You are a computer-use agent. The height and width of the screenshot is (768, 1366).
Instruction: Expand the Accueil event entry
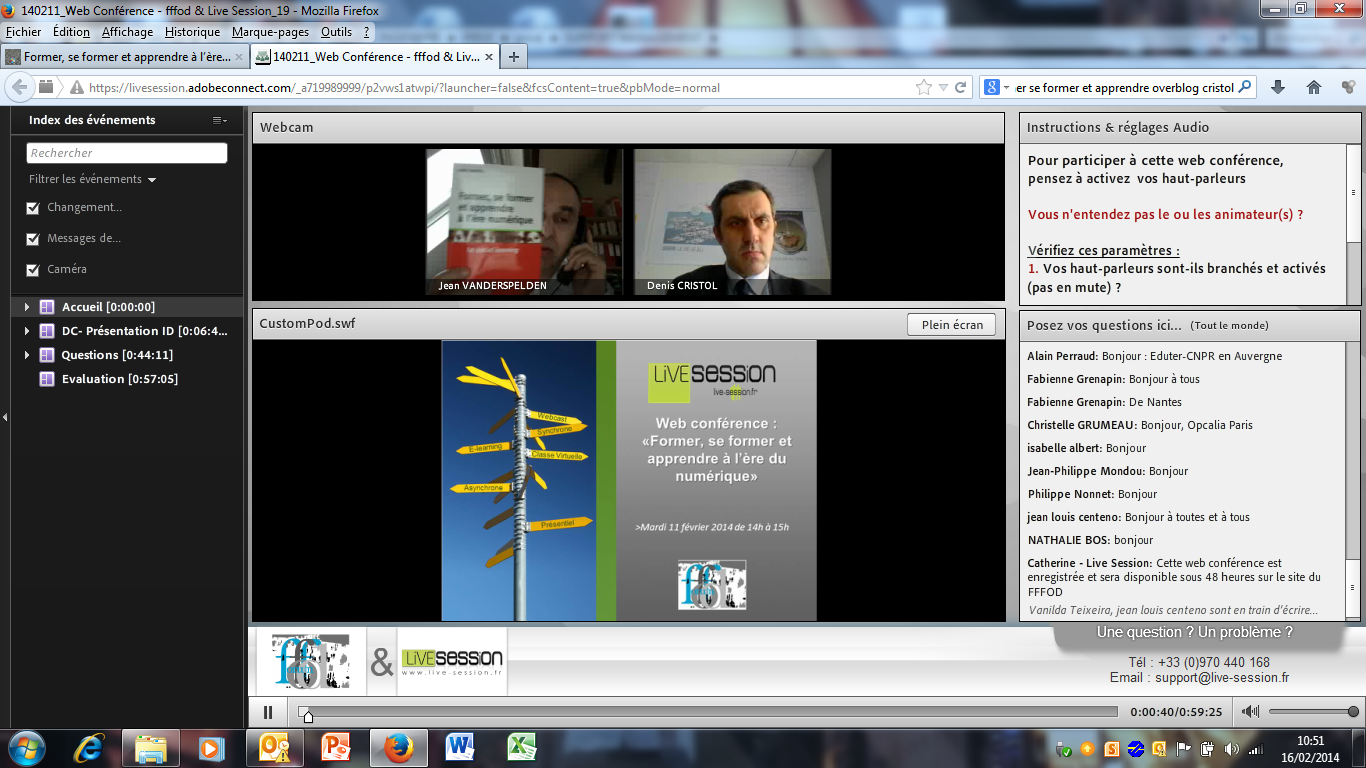(27, 307)
